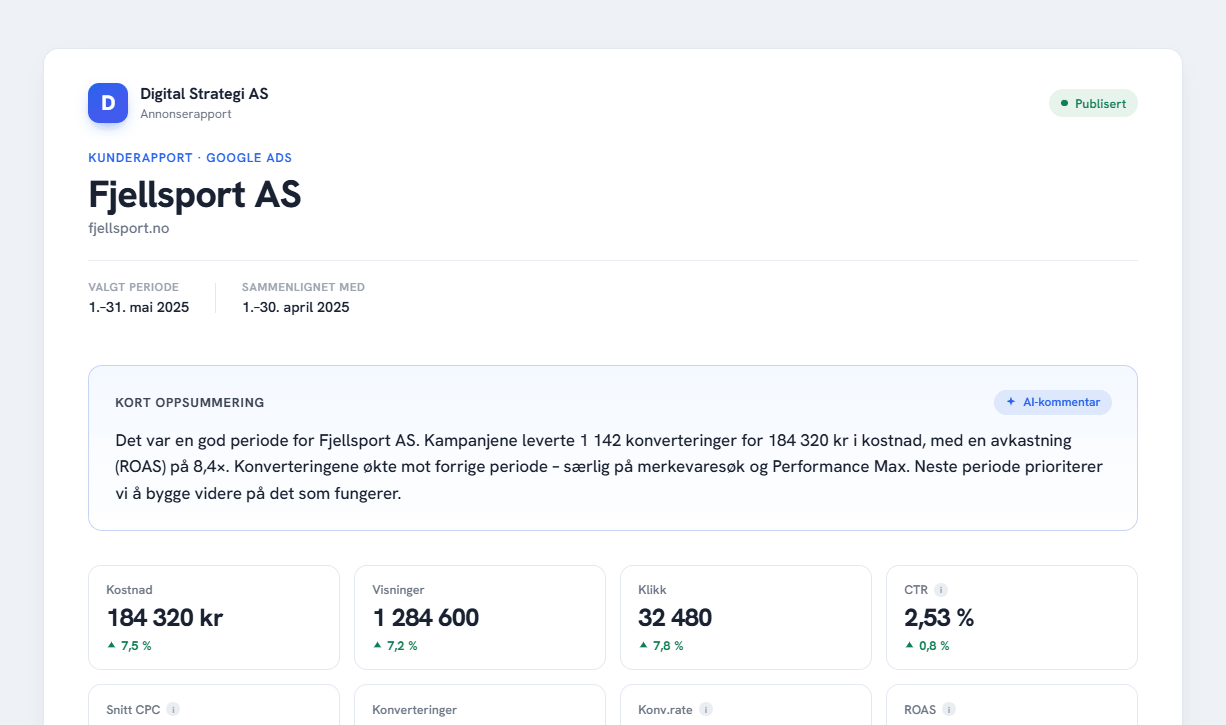Click the Publisert status badge
The height and width of the screenshot is (725, 1226).
click(x=1093, y=103)
